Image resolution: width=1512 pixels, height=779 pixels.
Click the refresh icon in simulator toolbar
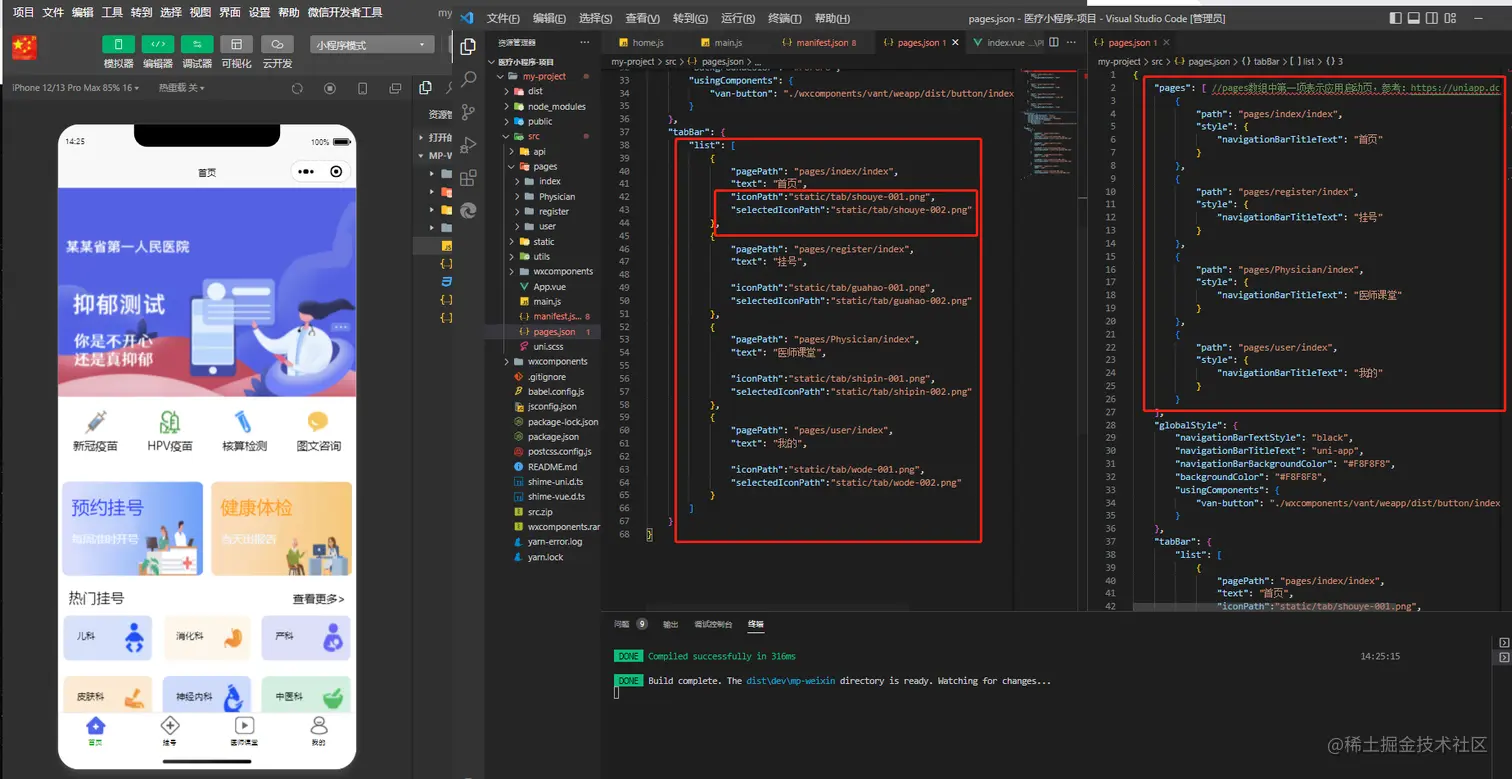pyautogui.click(x=297, y=88)
